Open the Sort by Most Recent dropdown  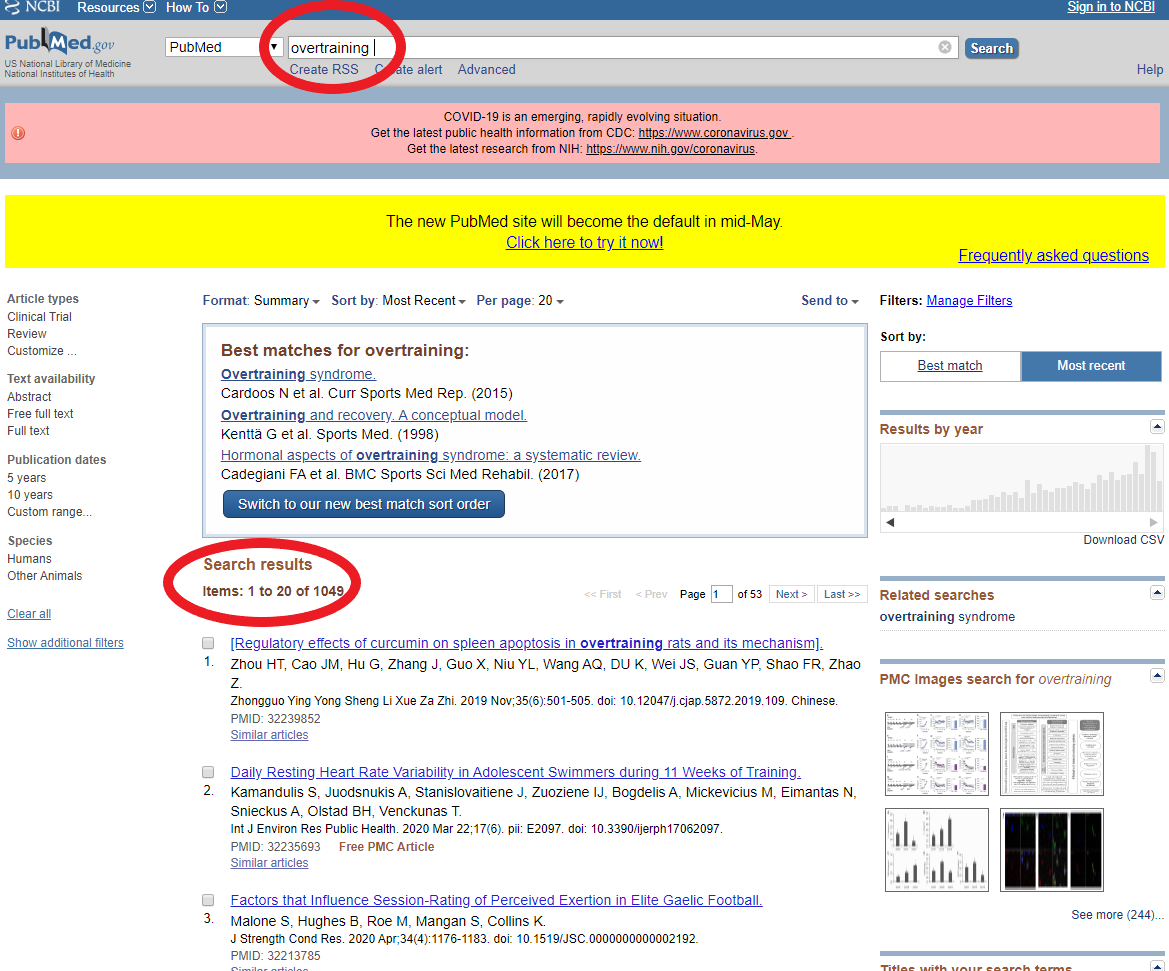pyautogui.click(x=398, y=301)
